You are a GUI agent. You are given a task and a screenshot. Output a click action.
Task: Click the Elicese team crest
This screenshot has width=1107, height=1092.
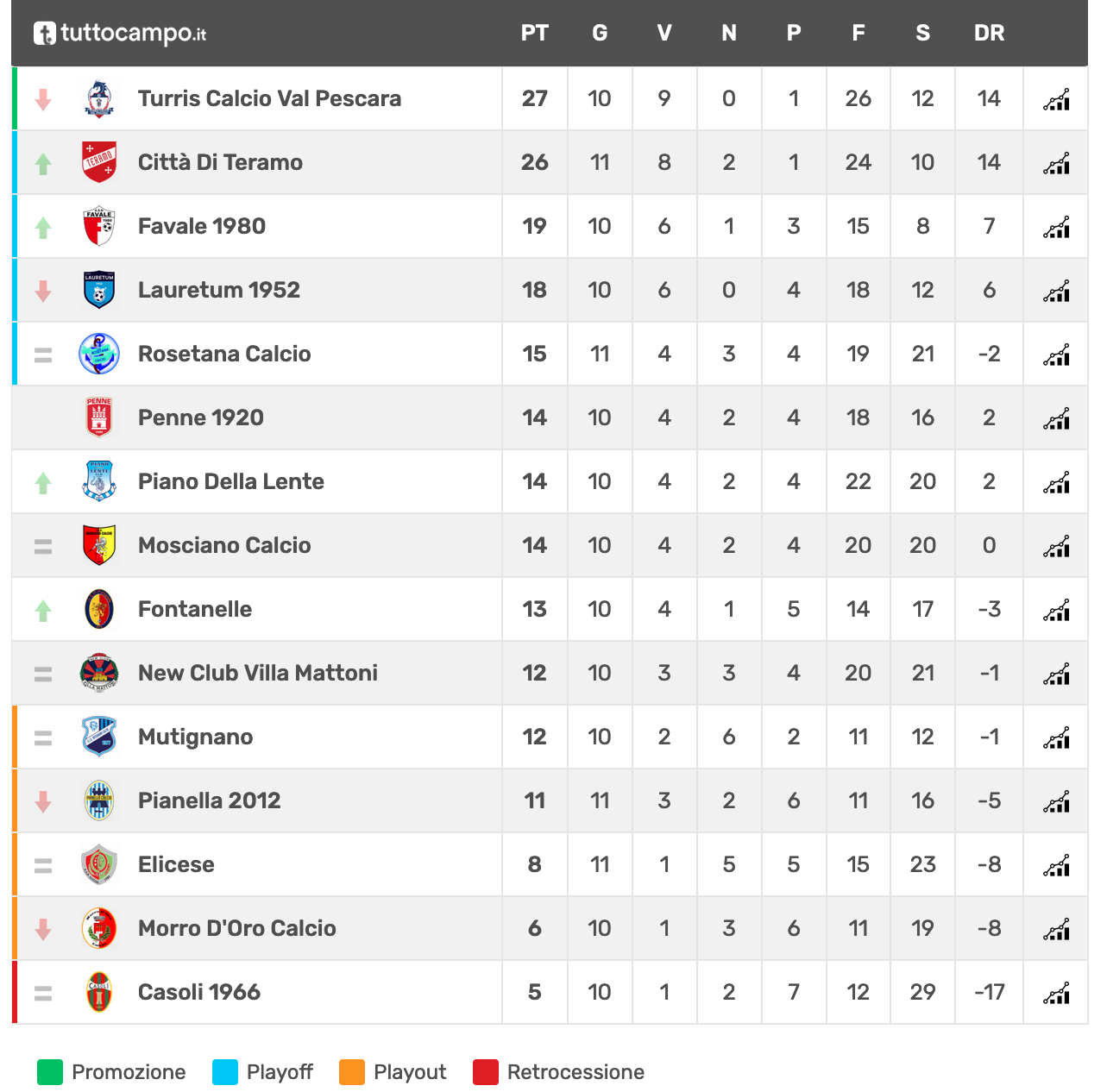click(99, 864)
